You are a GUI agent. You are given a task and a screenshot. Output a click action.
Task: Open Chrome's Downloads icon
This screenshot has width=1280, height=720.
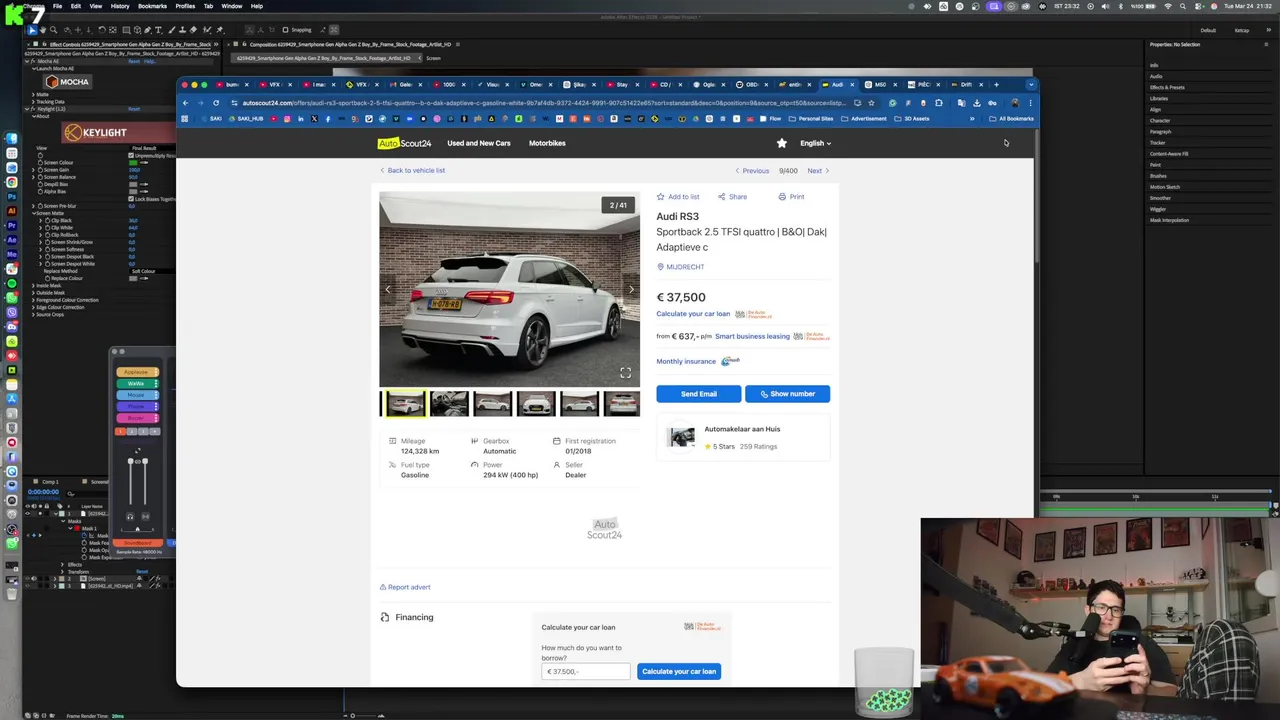pyautogui.click(x=977, y=103)
